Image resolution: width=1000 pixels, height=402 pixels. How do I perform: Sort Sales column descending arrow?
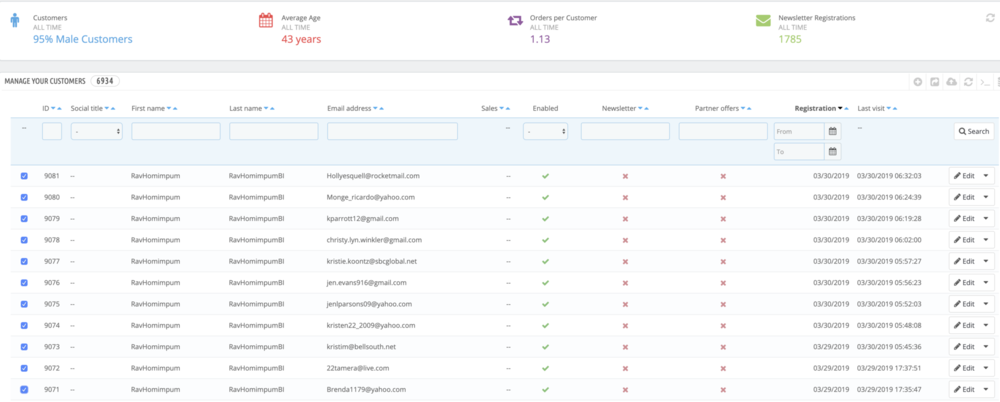click(x=501, y=109)
